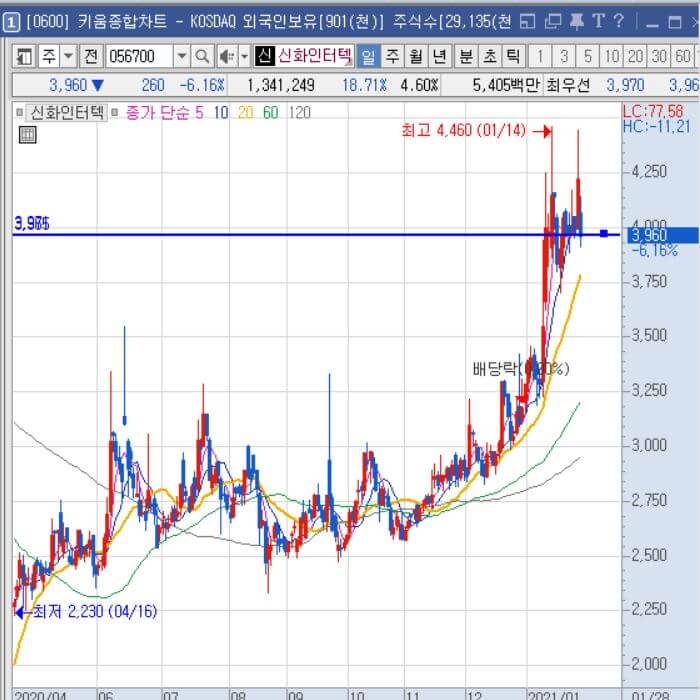Click the 최저 2,230 (04/16) low marker
Viewport: 700px width, 700px height.
[x=86, y=612]
